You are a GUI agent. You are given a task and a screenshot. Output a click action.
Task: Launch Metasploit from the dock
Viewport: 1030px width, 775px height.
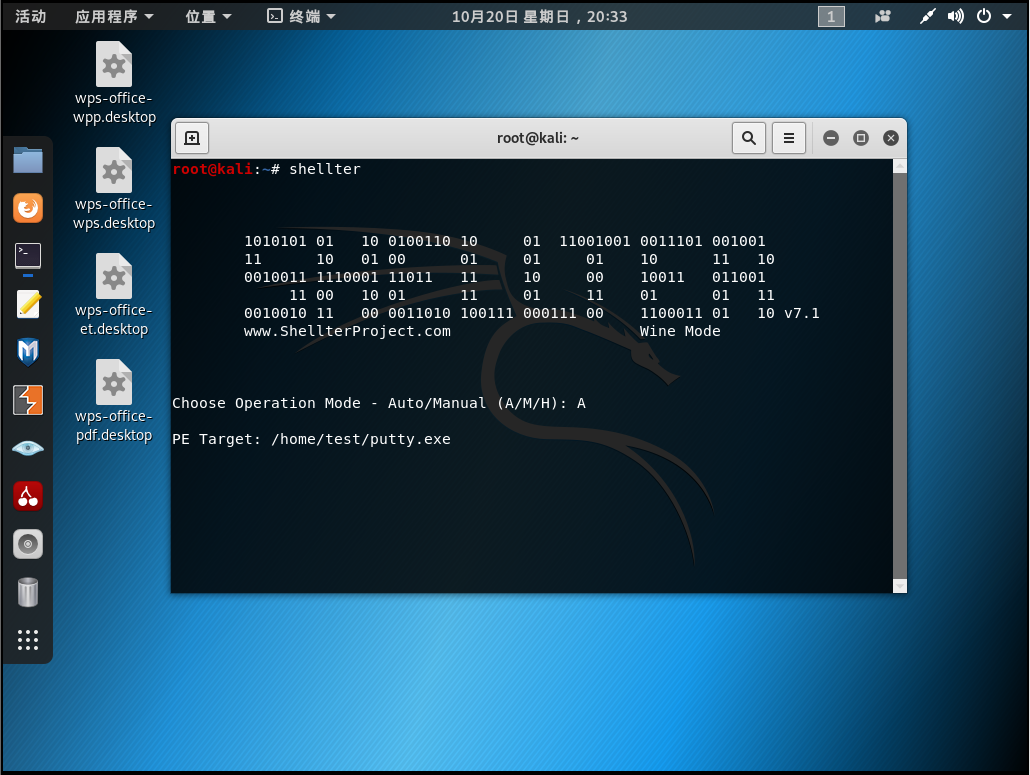28,352
